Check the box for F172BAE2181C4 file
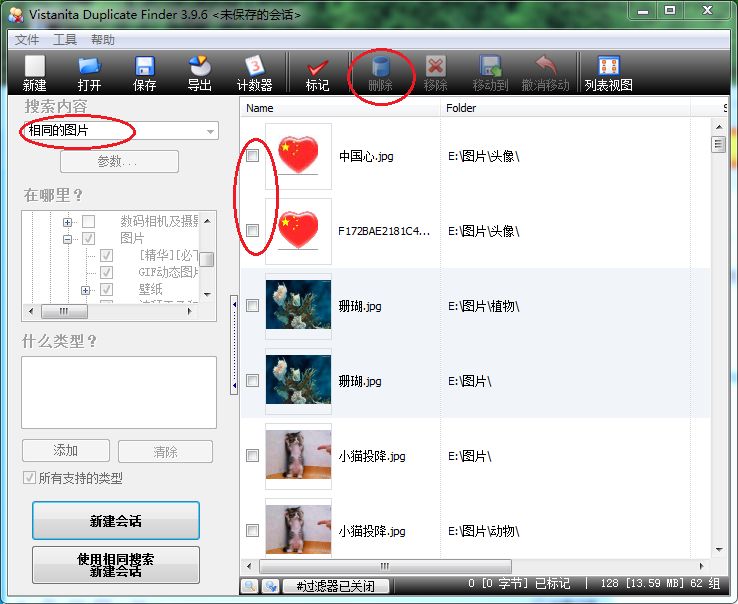 253,230
